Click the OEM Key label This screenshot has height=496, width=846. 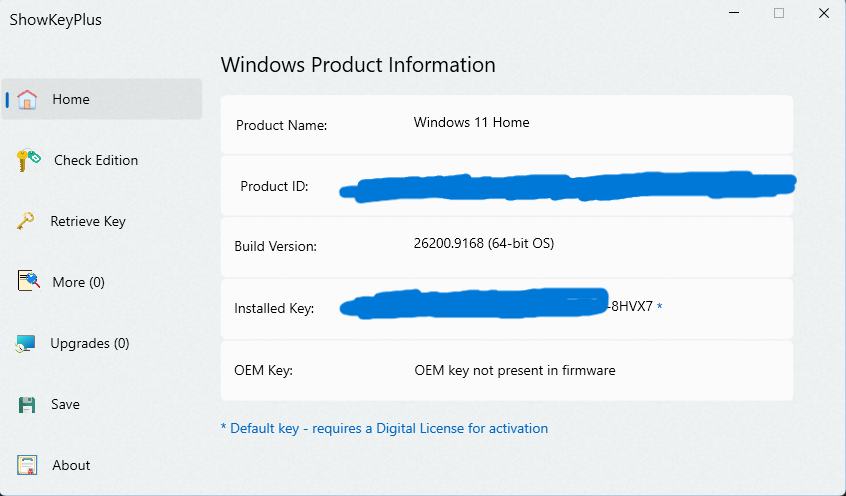(x=263, y=371)
